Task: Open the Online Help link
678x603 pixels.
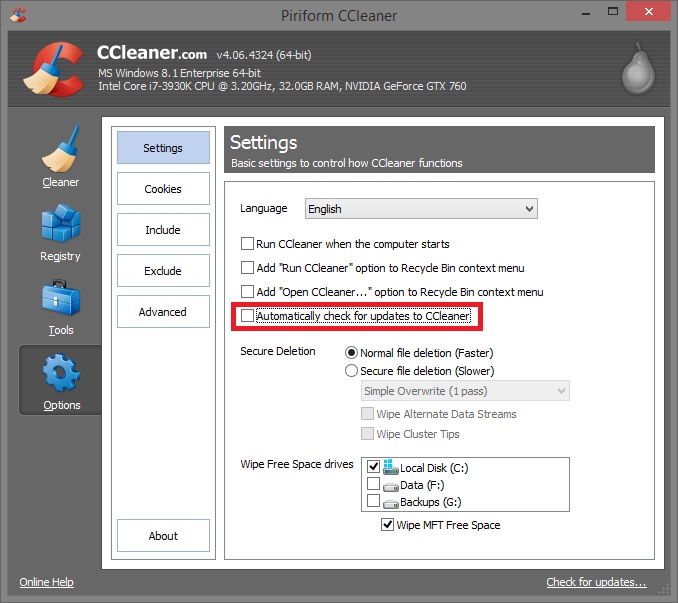Action: [x=46, y=582]
